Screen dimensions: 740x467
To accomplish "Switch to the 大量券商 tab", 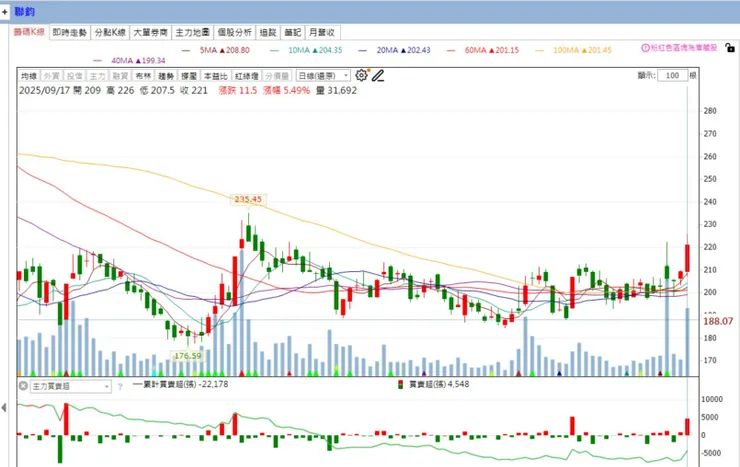I will pos(151,33).
